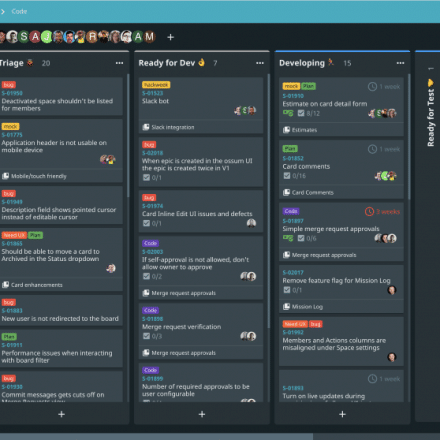Click the Need UX tag on card S-01865
Image resolution: width=440 pixels, height=440 pixels.
click(x=14, y=235)
